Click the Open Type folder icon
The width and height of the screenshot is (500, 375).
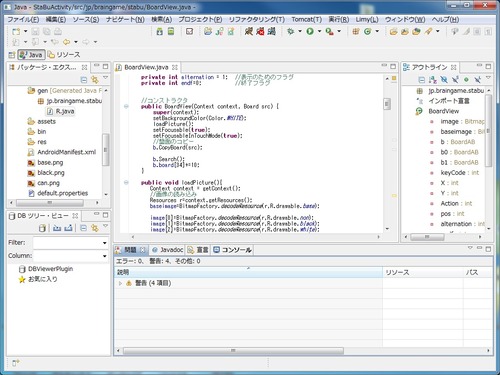tap(394, 31)
